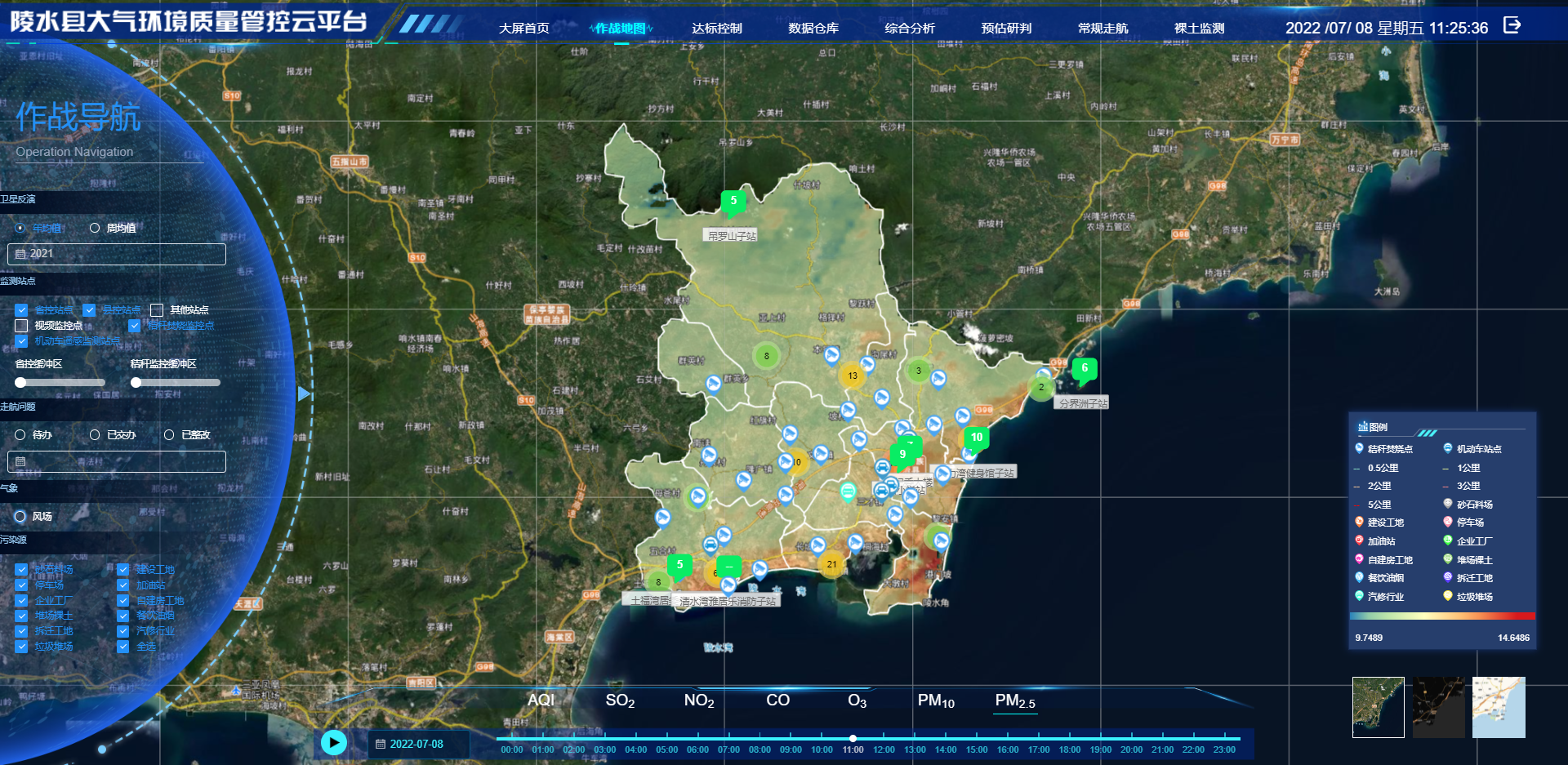Click green station marker 5 at 吊罗山子站
Viewport: 1568px width, 765px height.
(x=733, y=202)
